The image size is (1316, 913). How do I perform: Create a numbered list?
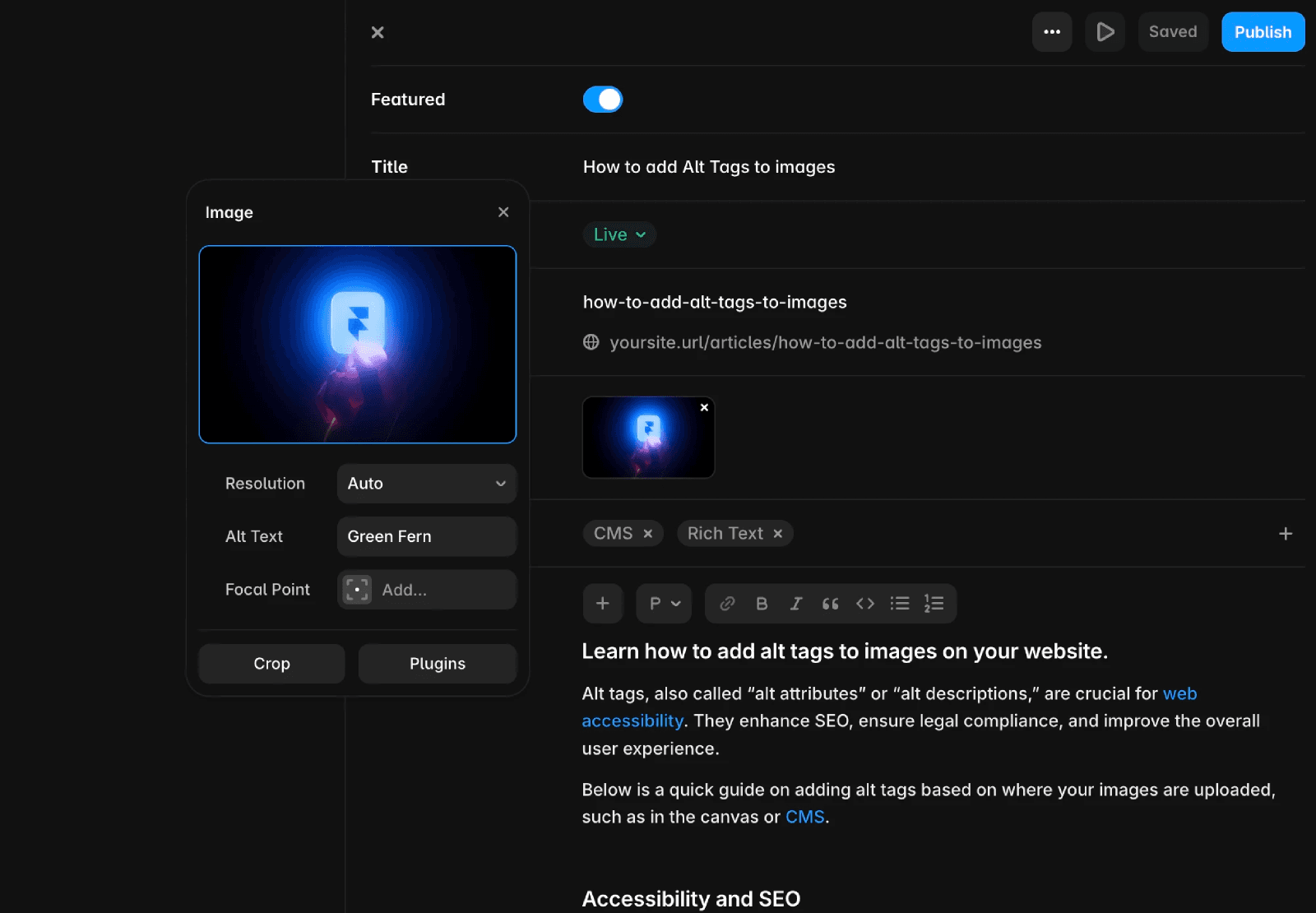pos(934,604)
